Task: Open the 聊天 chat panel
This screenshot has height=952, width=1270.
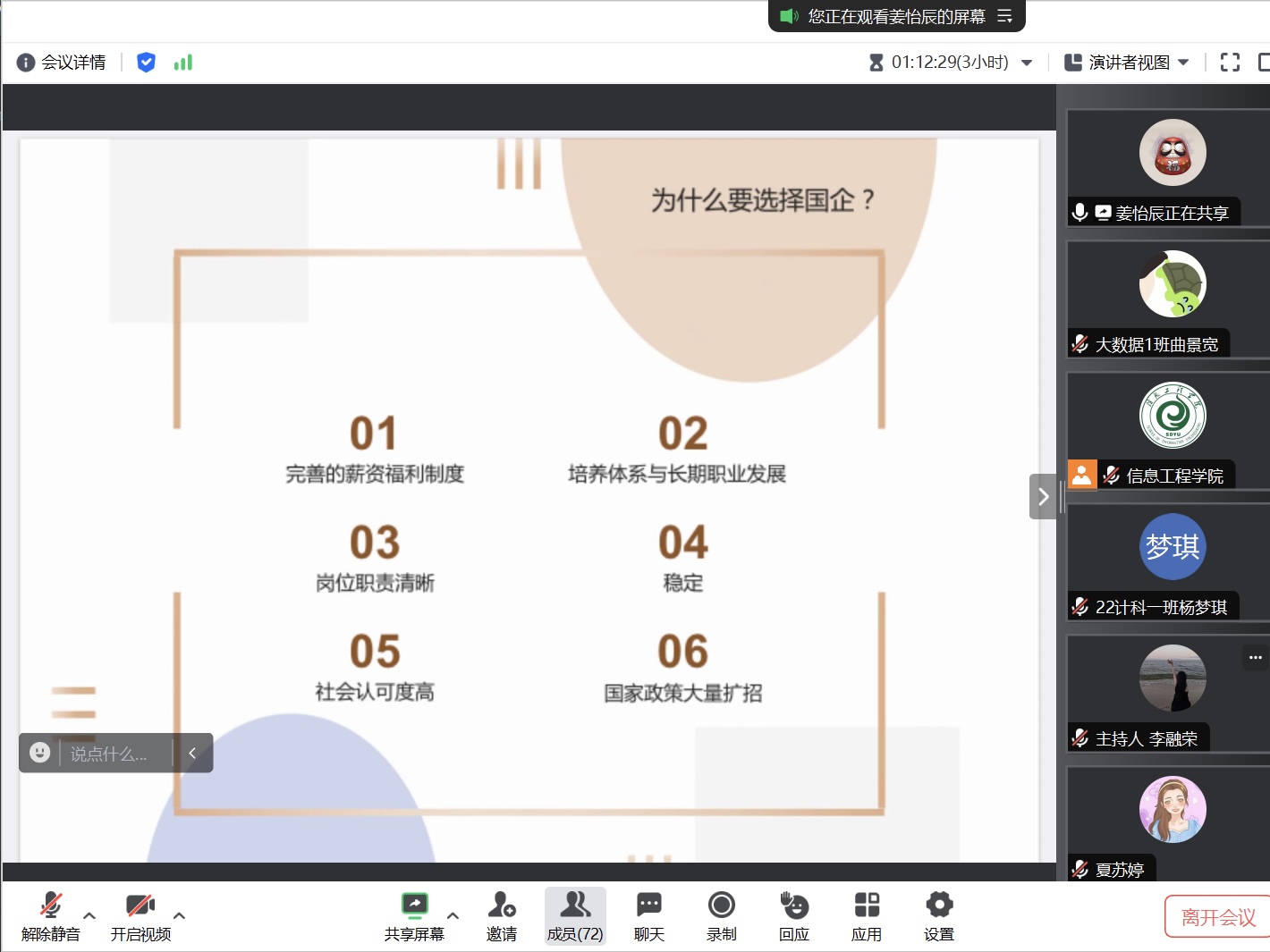Action: click(649, 916)
